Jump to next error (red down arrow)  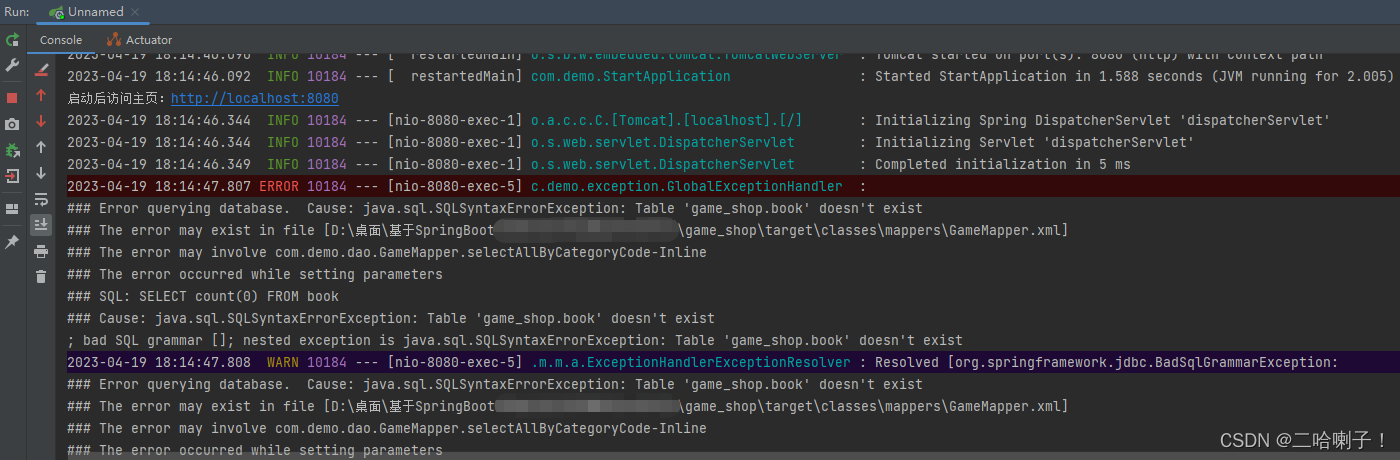41,121
